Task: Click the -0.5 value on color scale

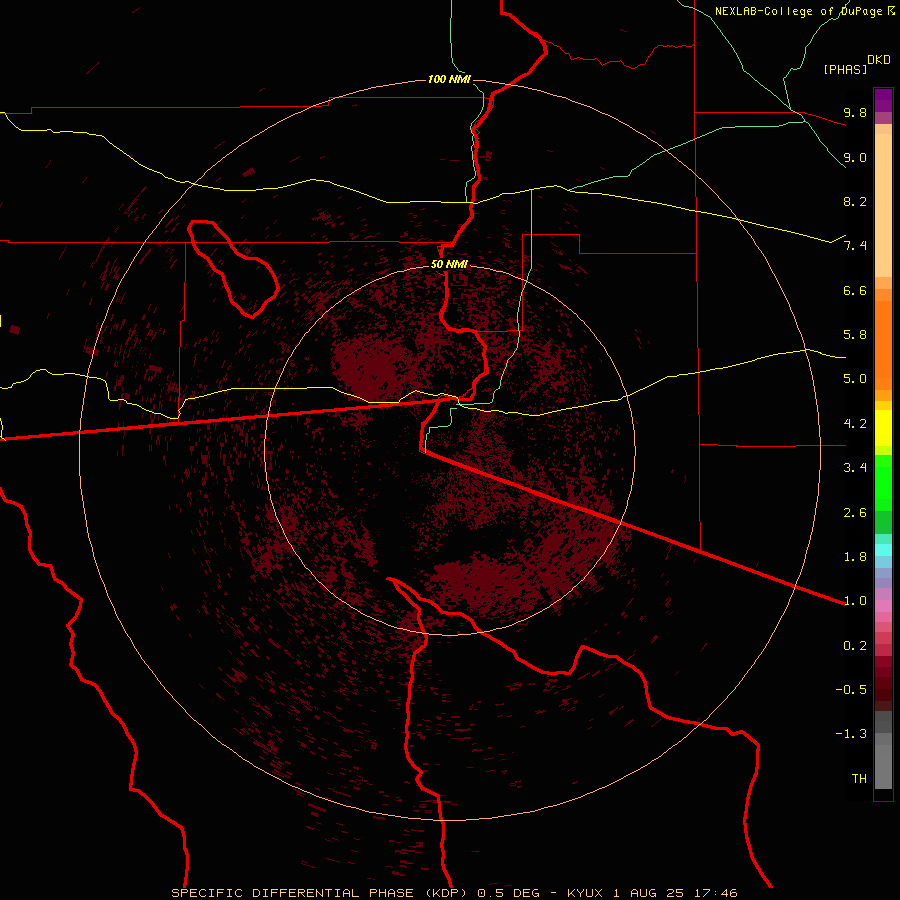Action: point(851,690)
